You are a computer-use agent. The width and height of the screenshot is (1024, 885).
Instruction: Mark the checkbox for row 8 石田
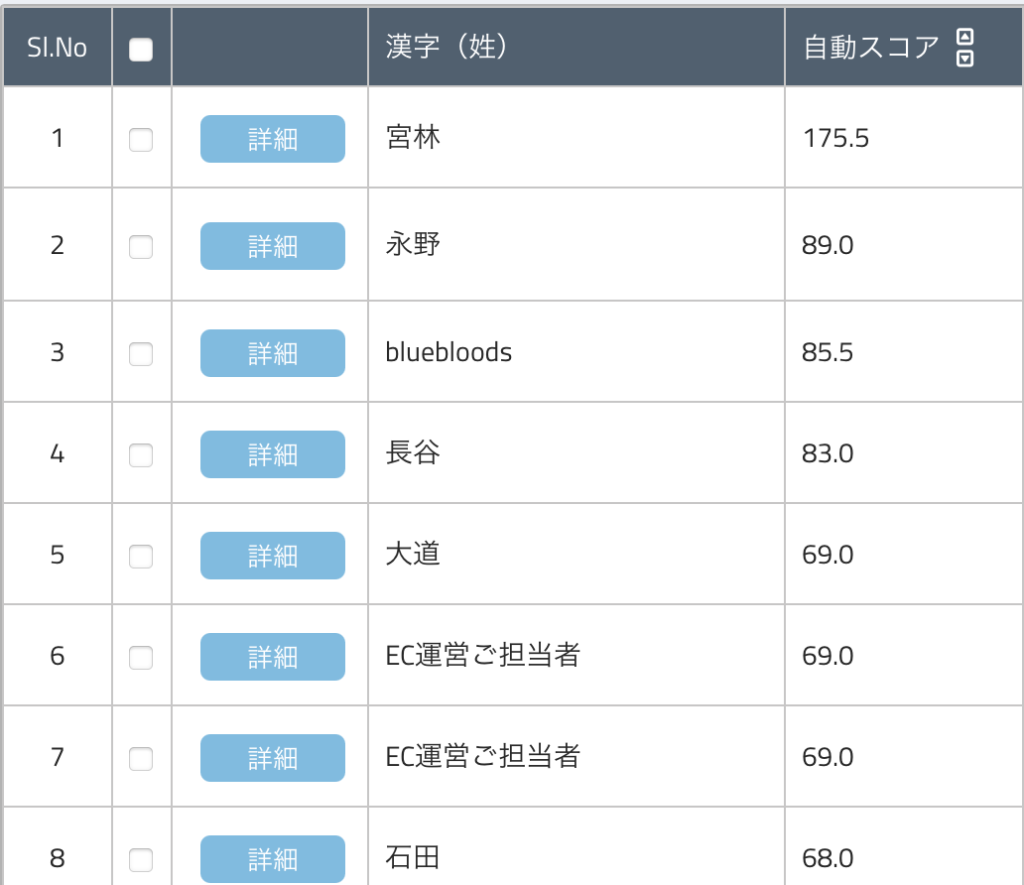(x=141, y=860)
